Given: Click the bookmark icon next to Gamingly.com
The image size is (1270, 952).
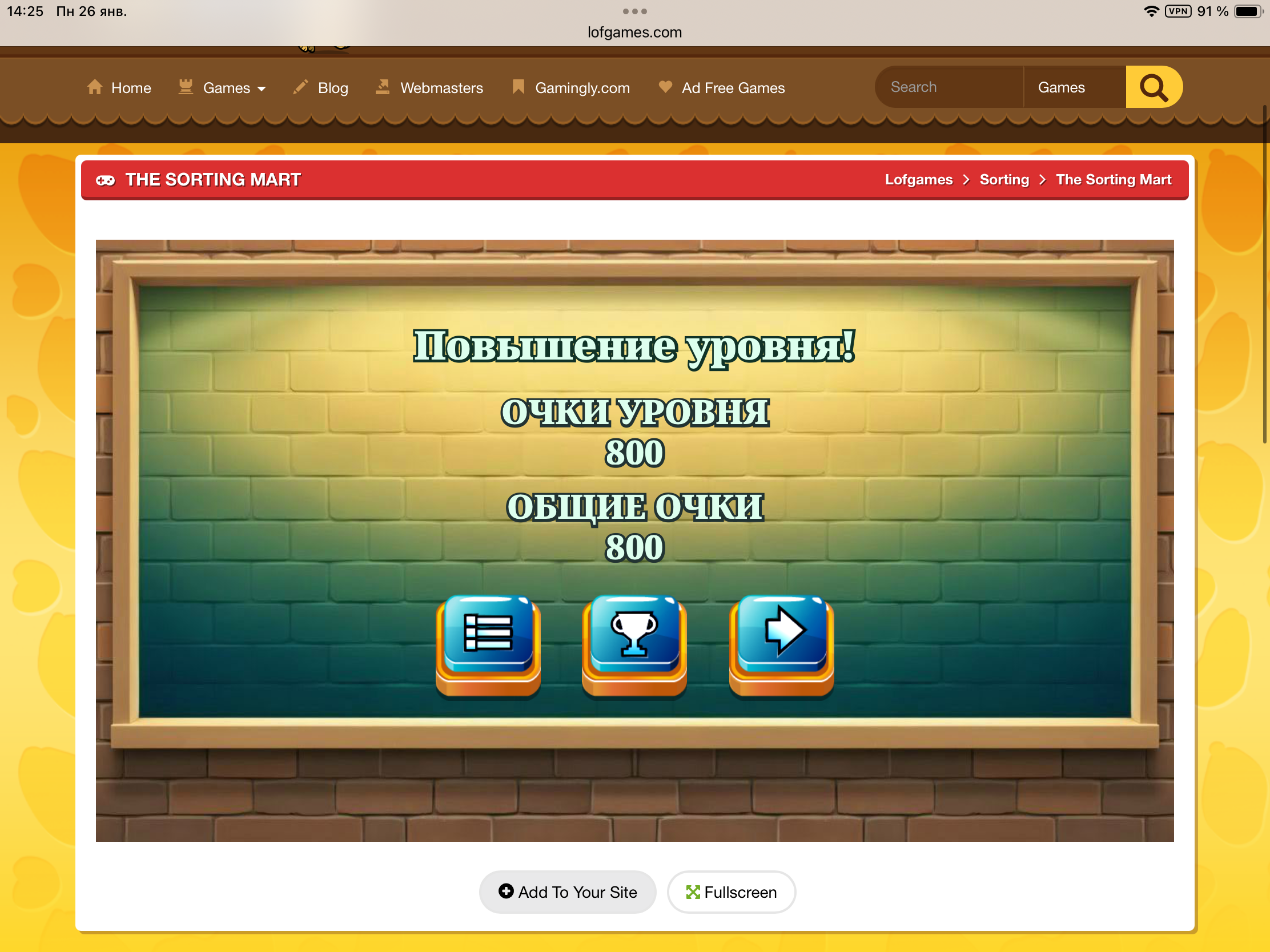Looking at the screenshot, I should (518, 87).
